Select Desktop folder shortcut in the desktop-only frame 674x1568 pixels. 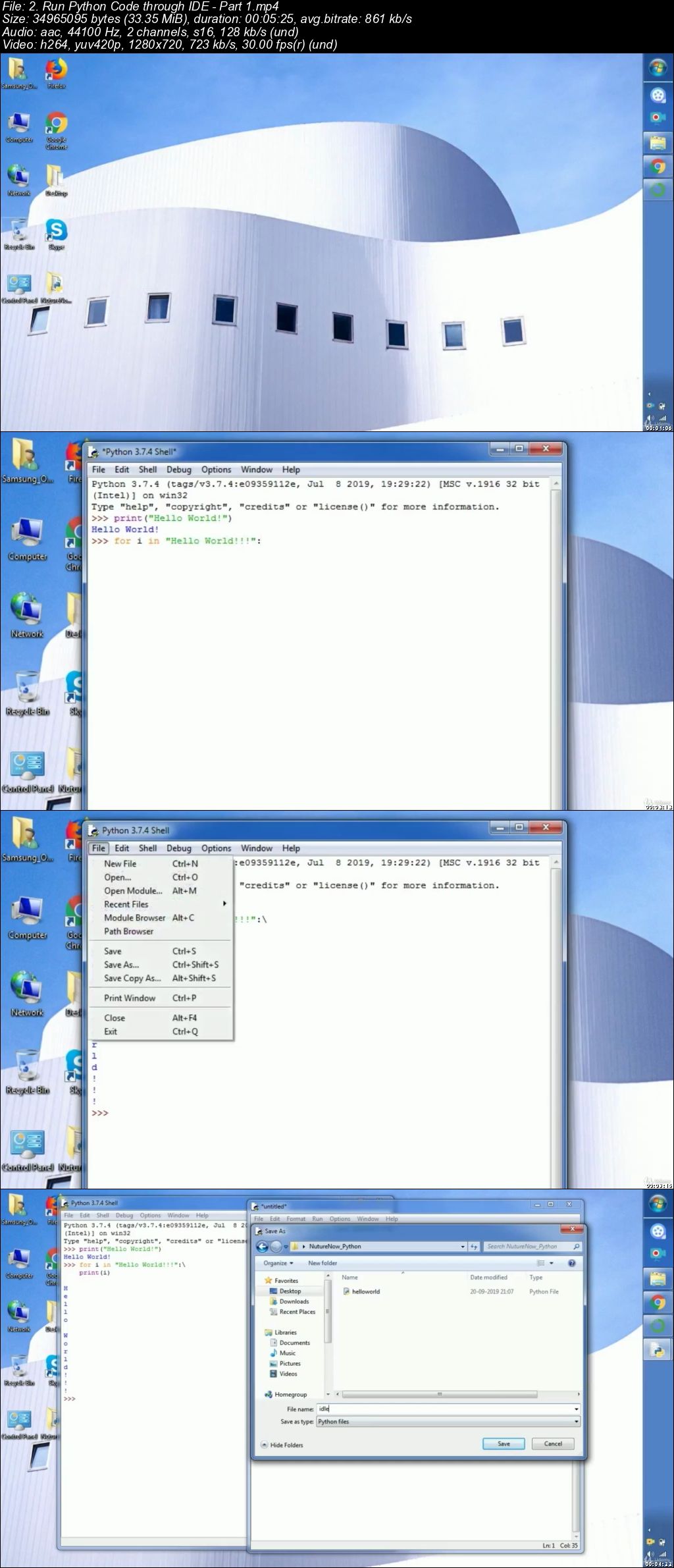pyautogui.click(x=56, y=180)
